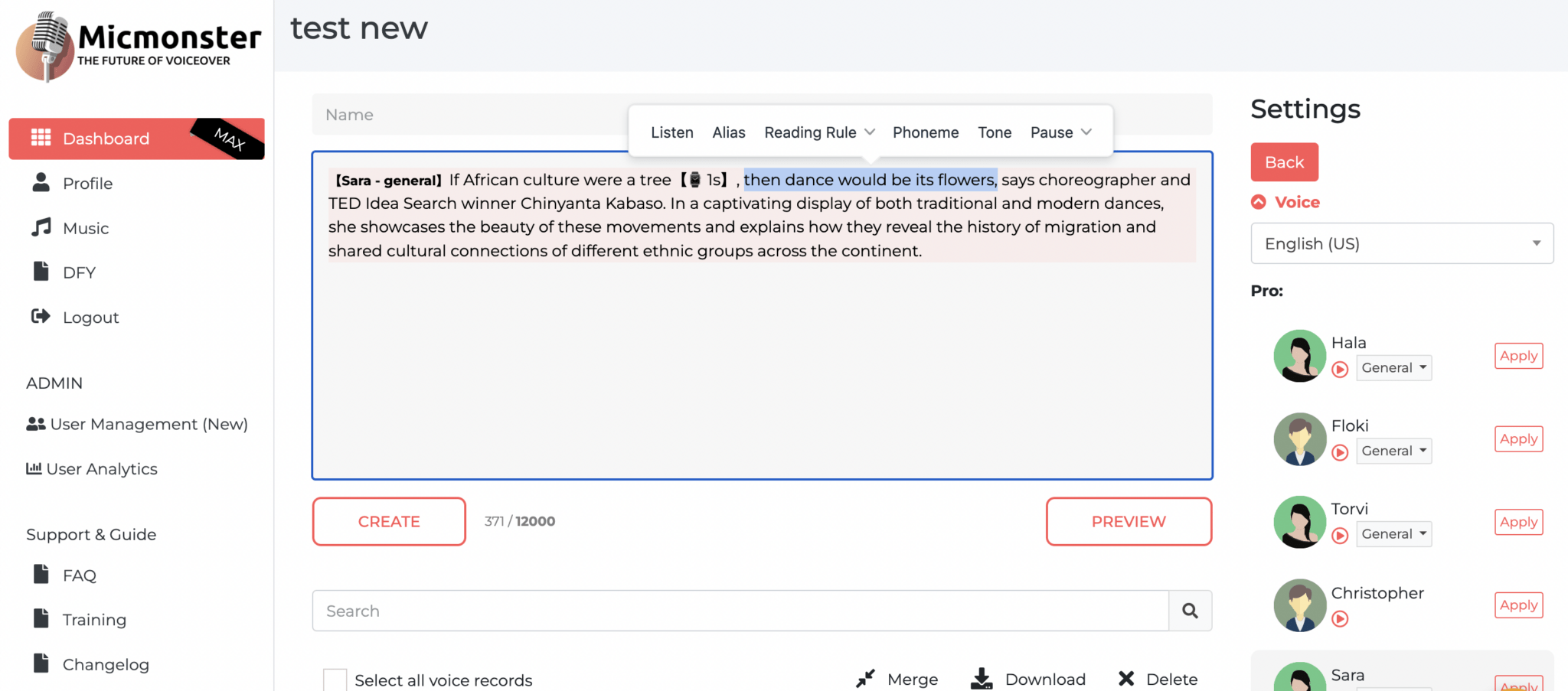Viewport: 1568px width, 691px height.
Task: Check Select all voice records
Action: [x=335, y=679]
